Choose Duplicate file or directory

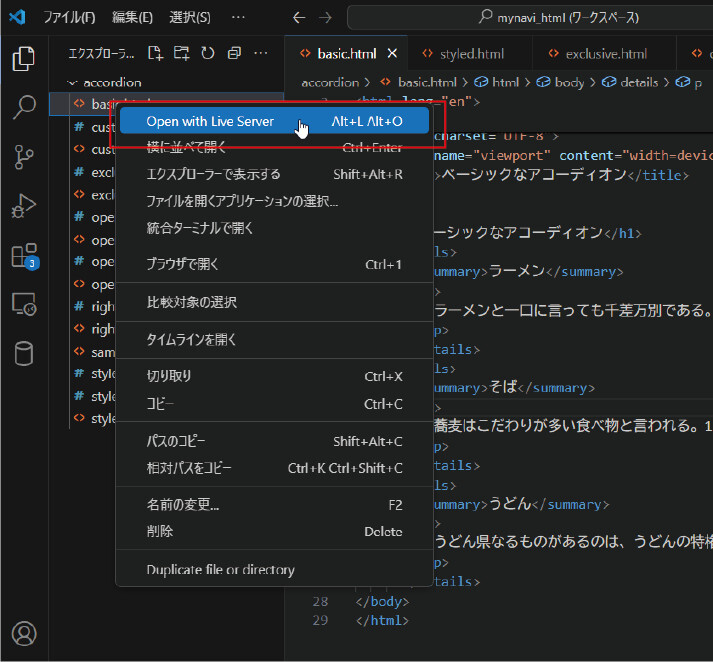point(274,569)
